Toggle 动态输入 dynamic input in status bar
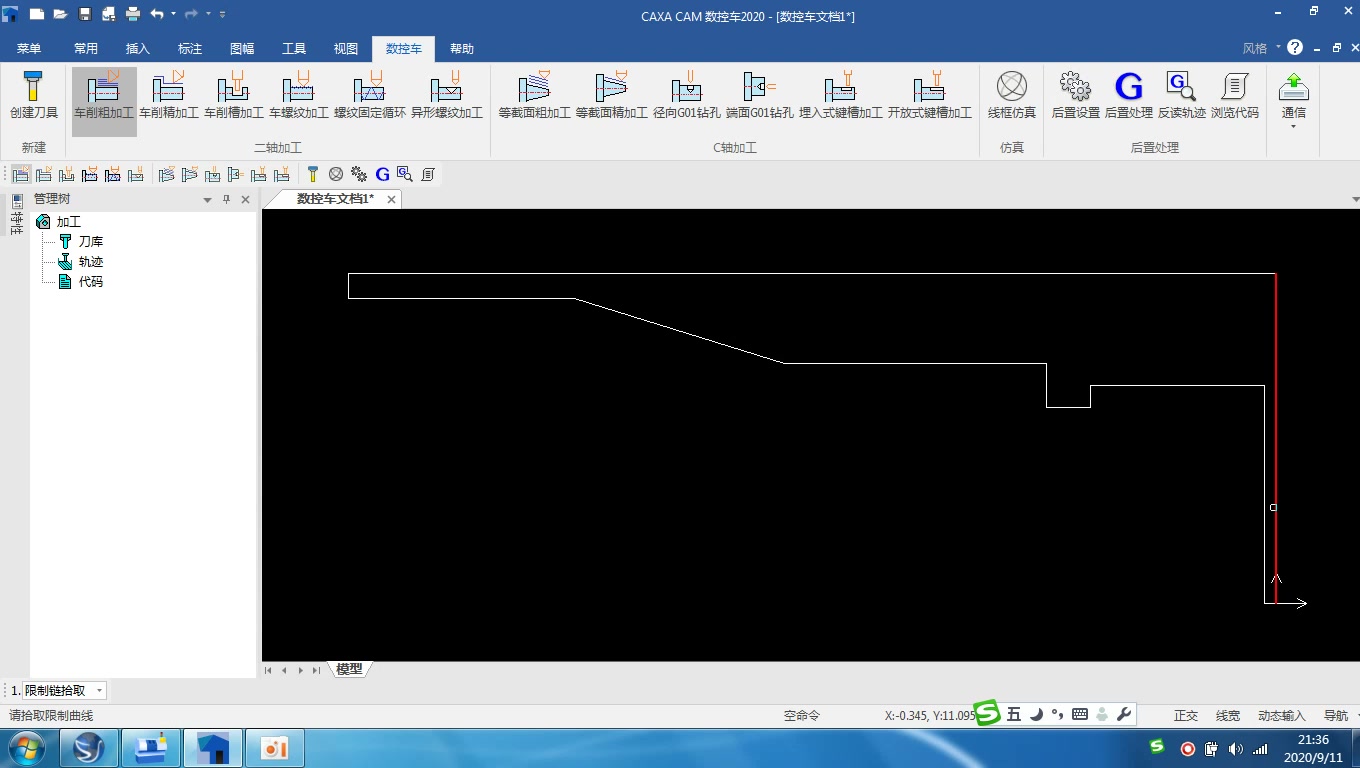 coord(1282,716)
